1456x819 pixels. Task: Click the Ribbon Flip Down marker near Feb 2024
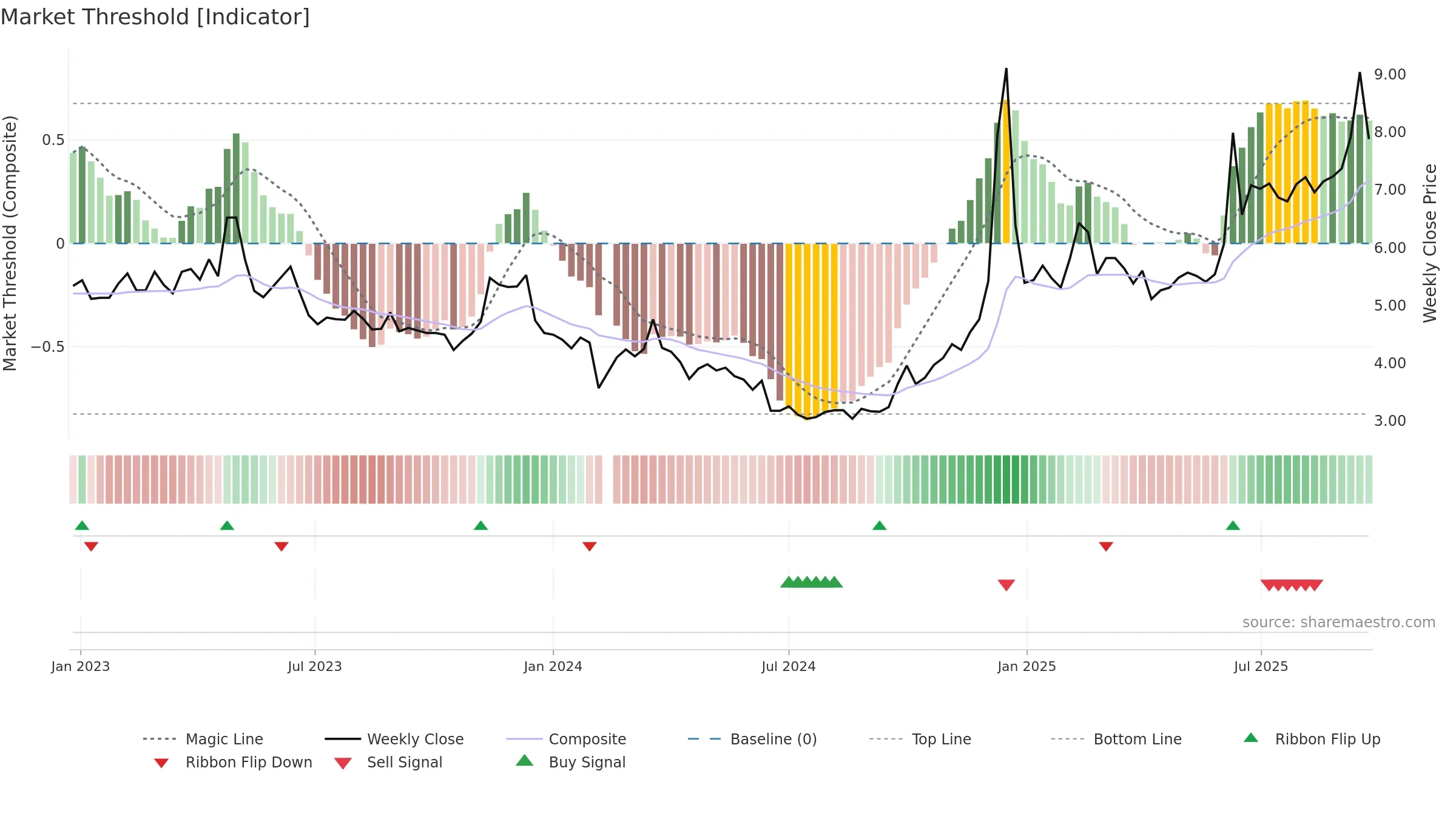590,546
